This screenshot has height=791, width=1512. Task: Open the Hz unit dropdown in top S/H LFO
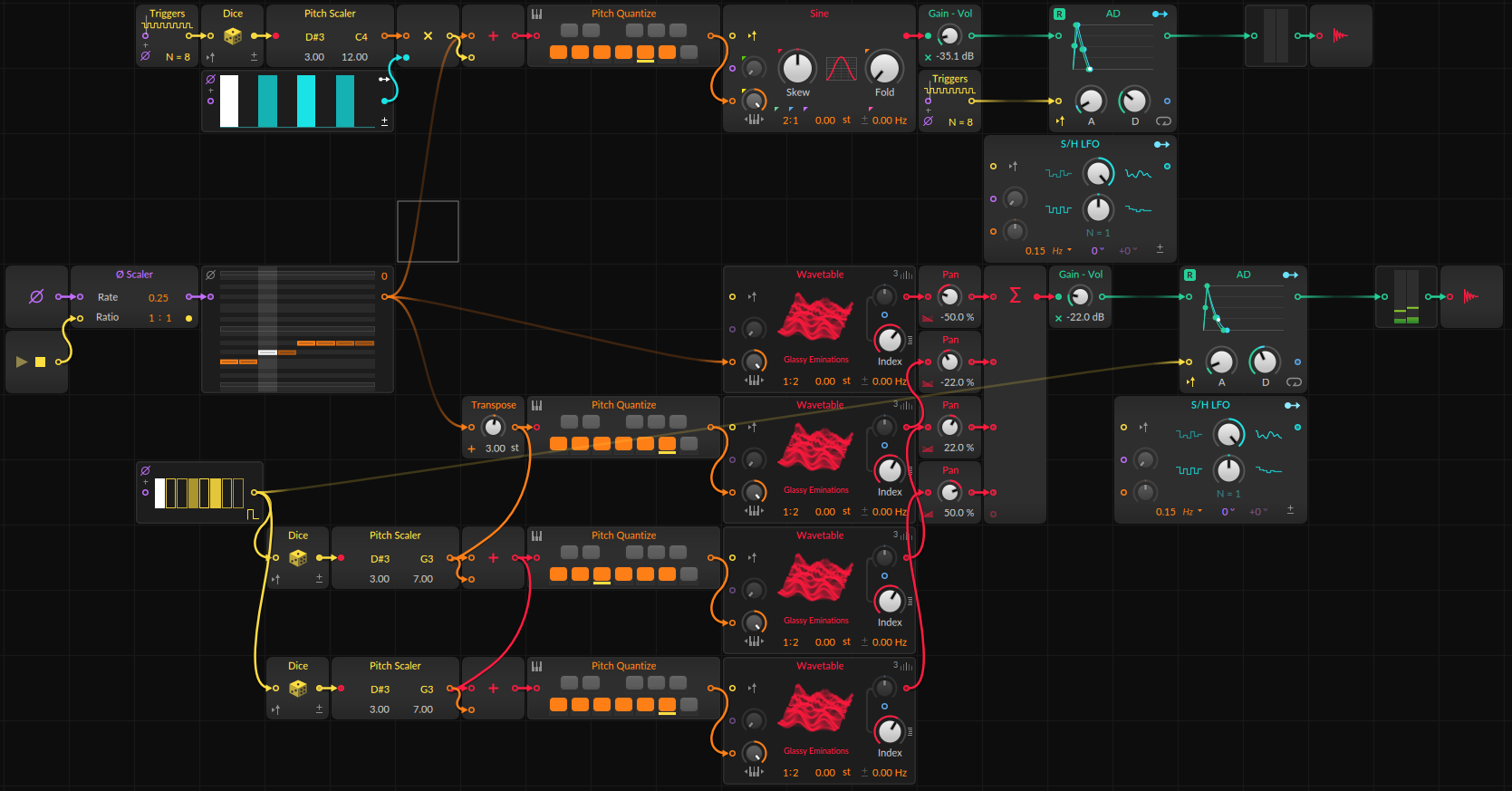coord(1062,251)
